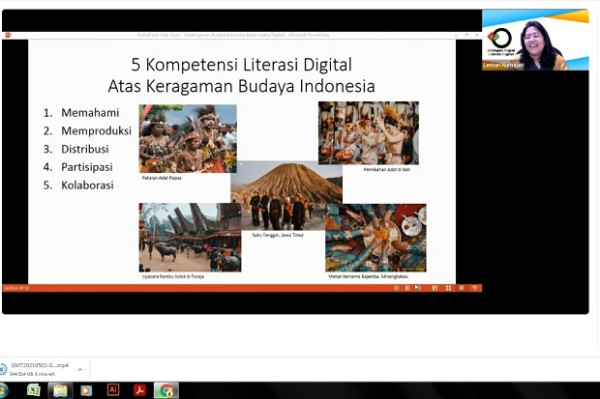Image resolution: width=600 pixels, height=399 pixels.
Task: Select the Lestari Nurhajati video tile
Action: (x=535, y=40)
